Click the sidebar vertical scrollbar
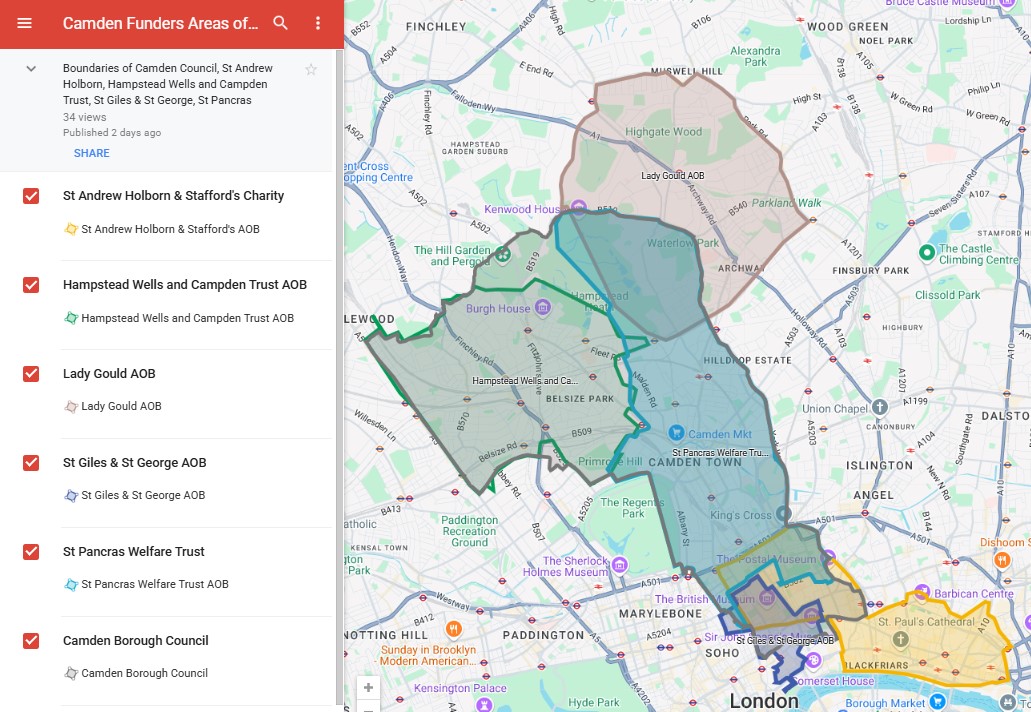This screenshot has width=1031, height=712. coord(339,378)
